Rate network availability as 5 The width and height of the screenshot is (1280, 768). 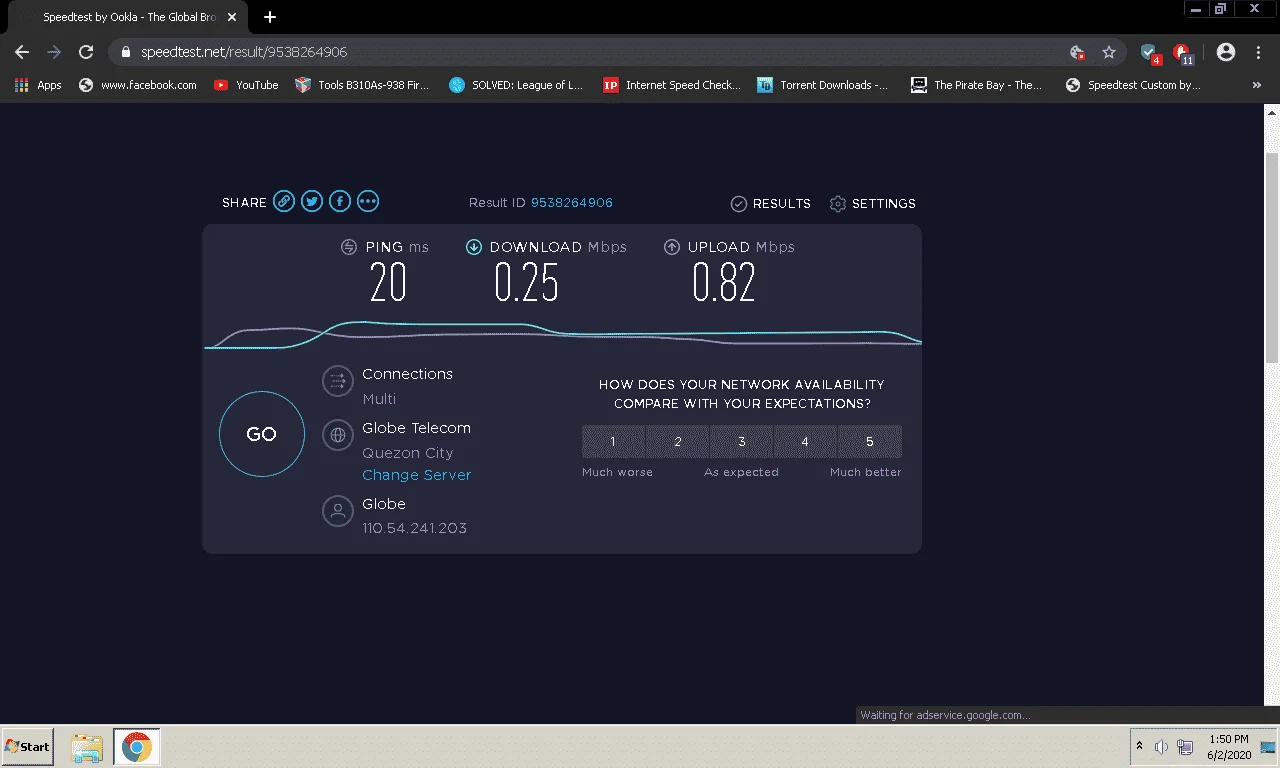point(870,442)
